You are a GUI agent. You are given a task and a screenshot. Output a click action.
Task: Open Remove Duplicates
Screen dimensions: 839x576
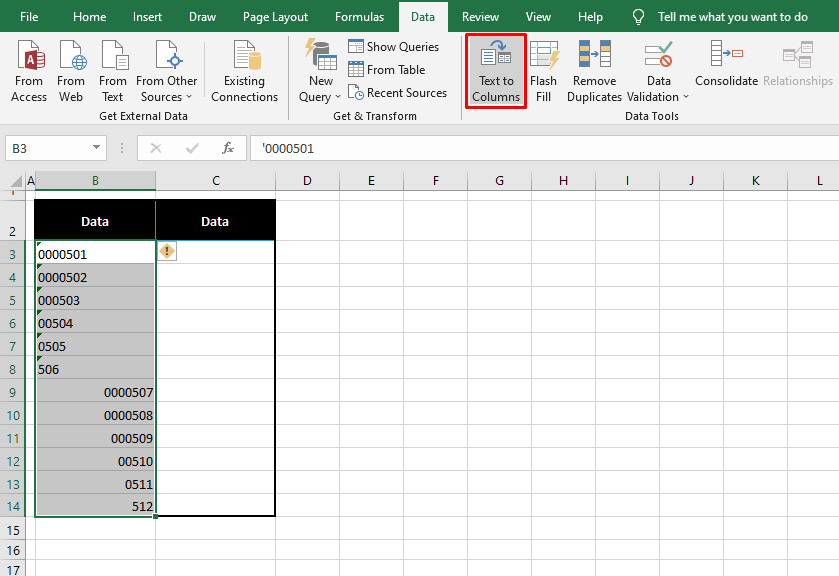[594, 71]
